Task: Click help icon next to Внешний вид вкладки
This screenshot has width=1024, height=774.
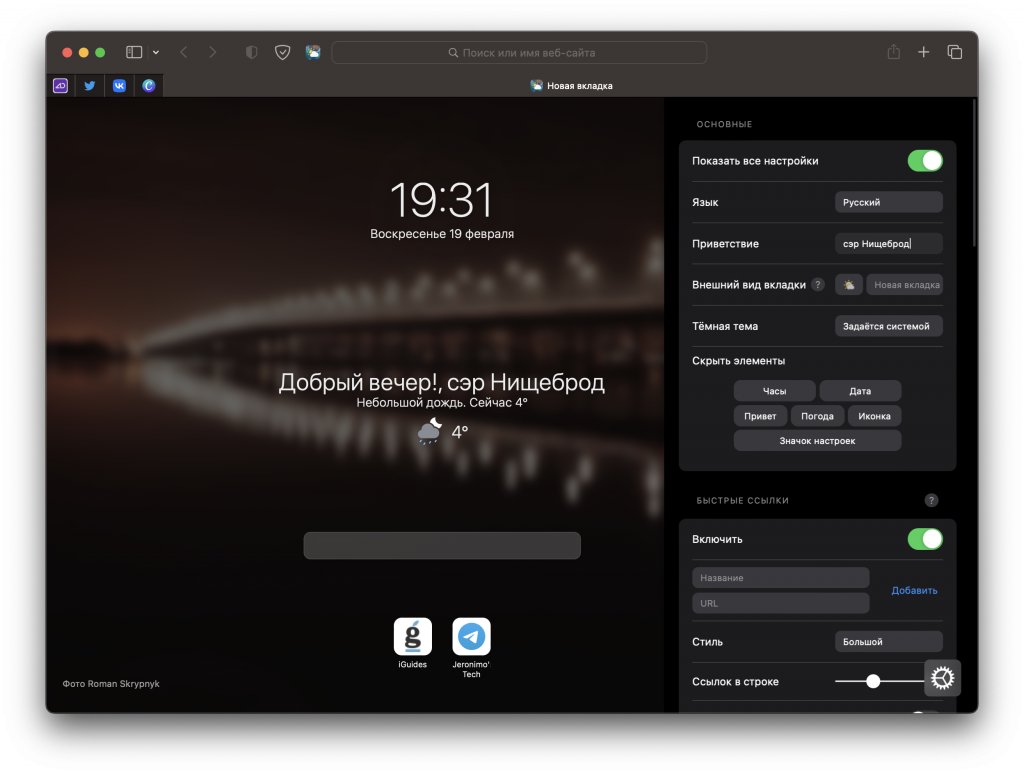Action: click(x=818, y=284)
